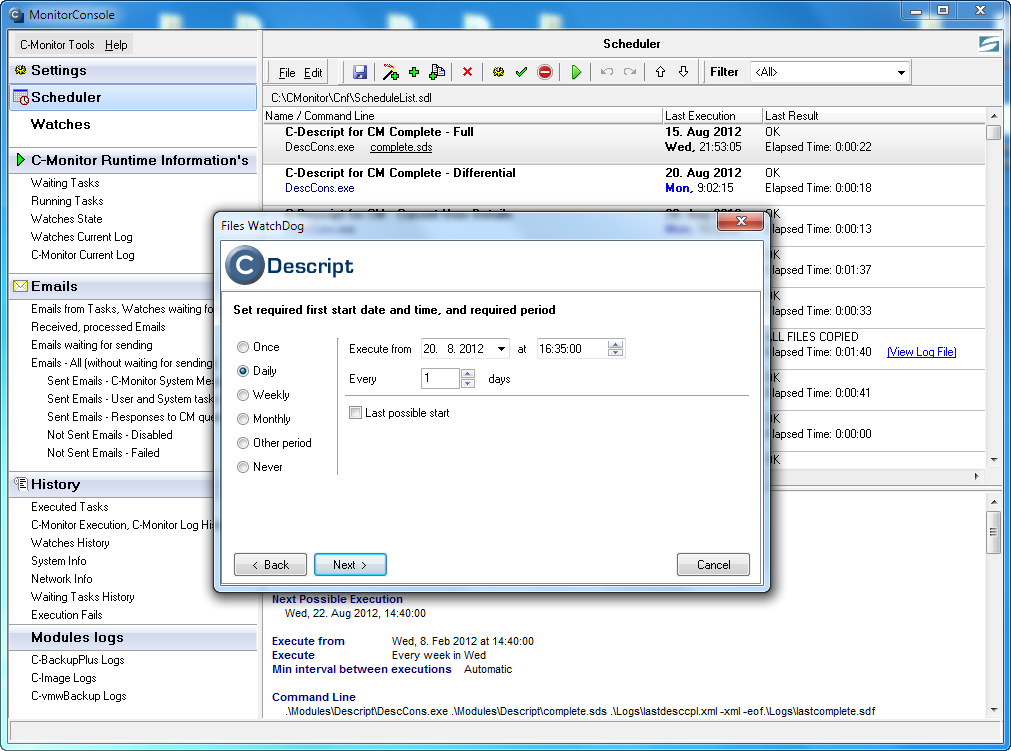Click the green play run task icon
Image resolution: width=1011 pixels, height=751 pixels.
tap(576, 72)
